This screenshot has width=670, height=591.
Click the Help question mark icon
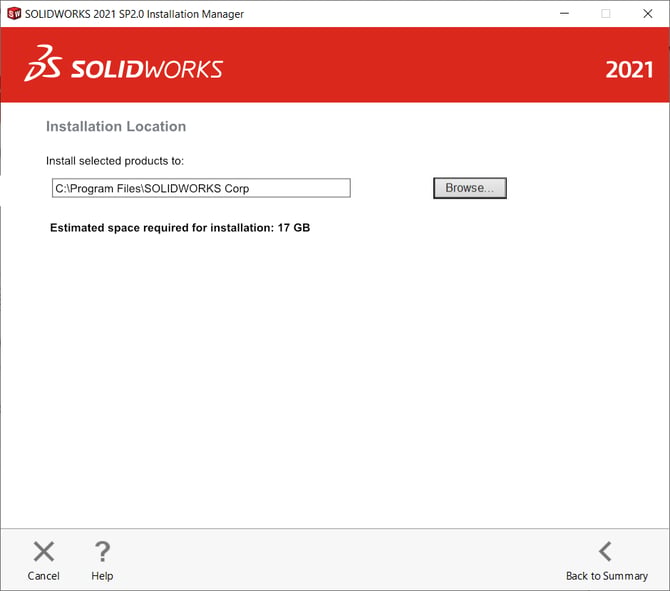(x=102, y=551)
